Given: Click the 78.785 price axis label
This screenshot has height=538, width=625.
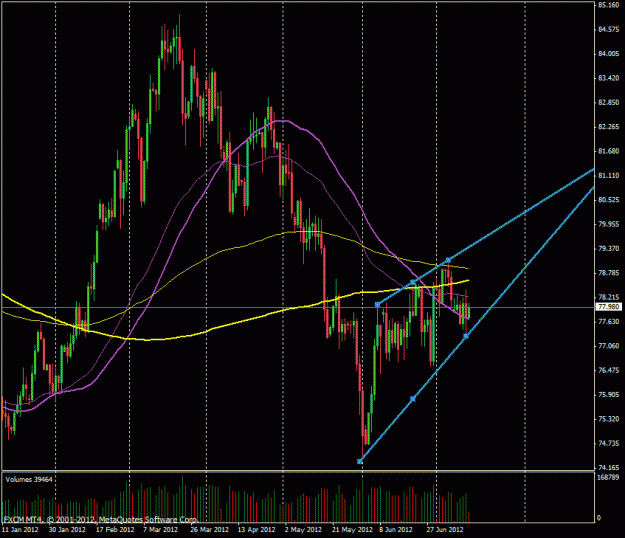Looking at the screenshot, I should tap(609, 273).
